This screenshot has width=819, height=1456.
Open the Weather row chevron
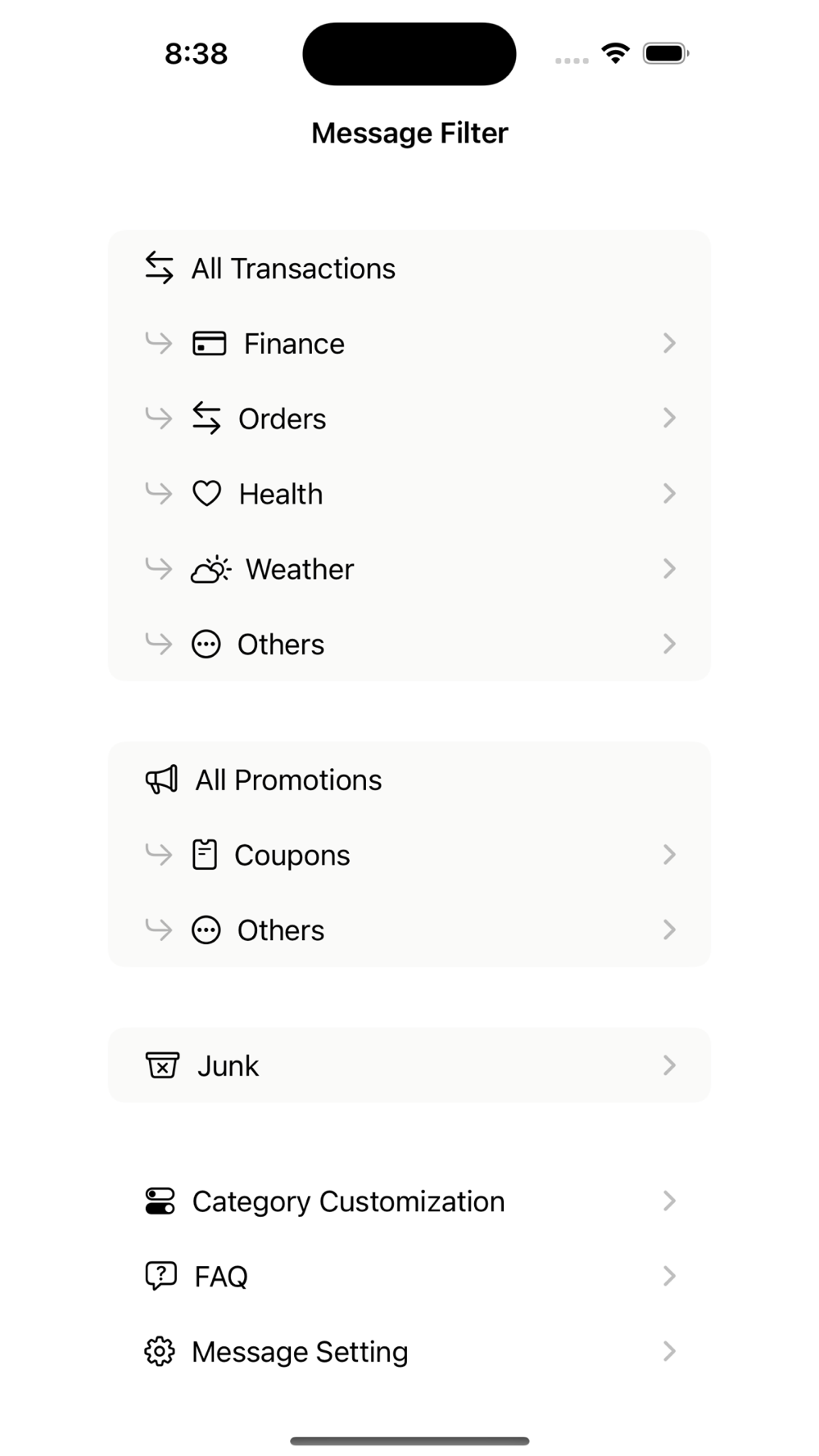tap(669, 569)
